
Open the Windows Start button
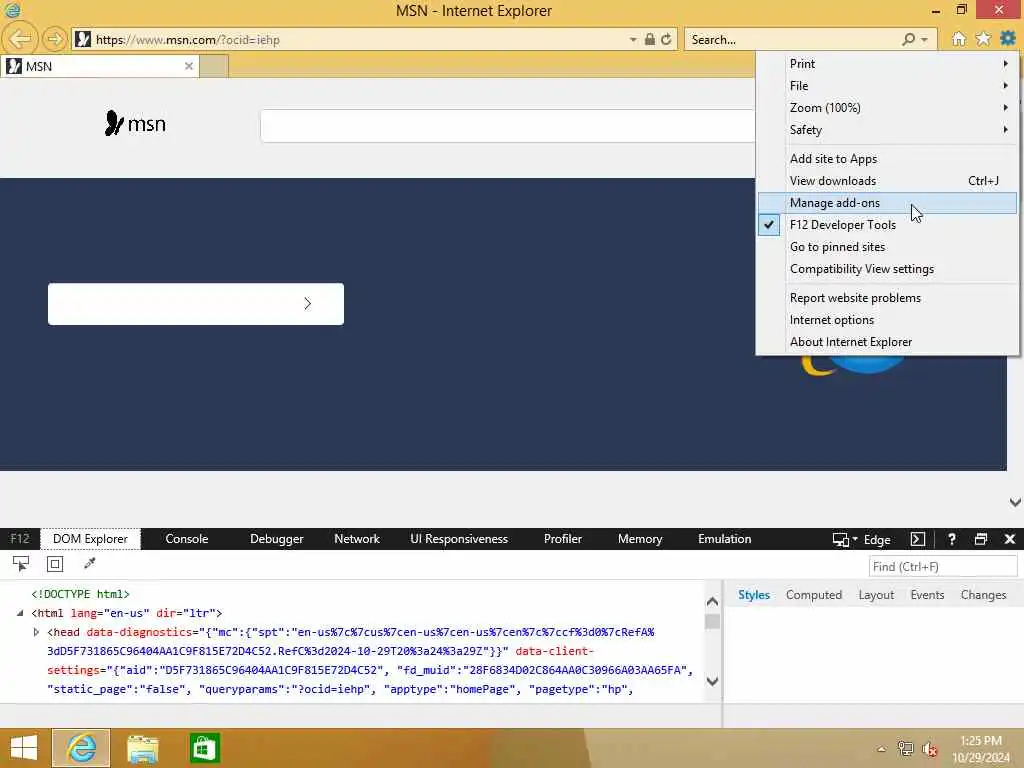(x=24, y=748)
